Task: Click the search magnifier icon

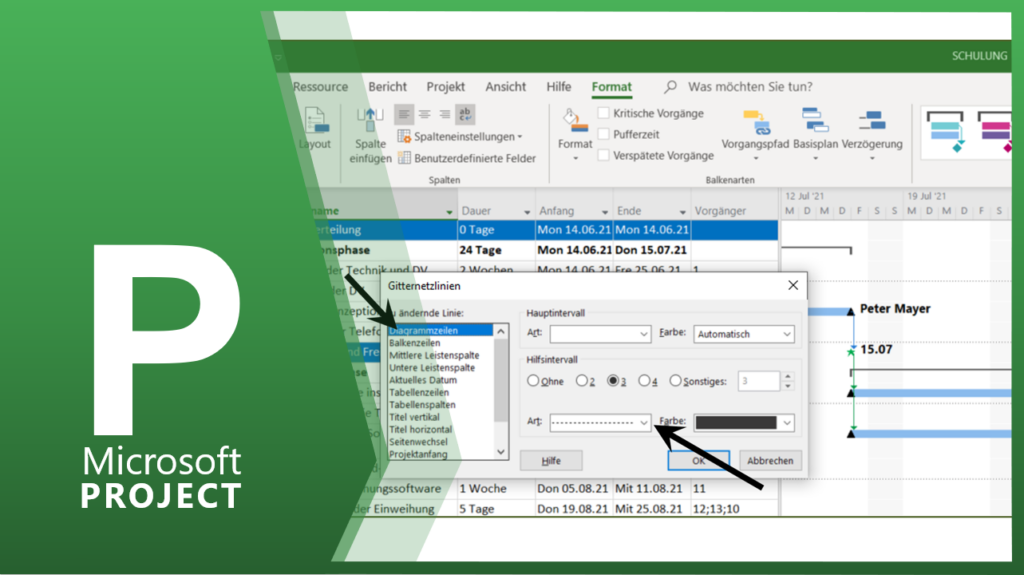Action: coord(671,88)
